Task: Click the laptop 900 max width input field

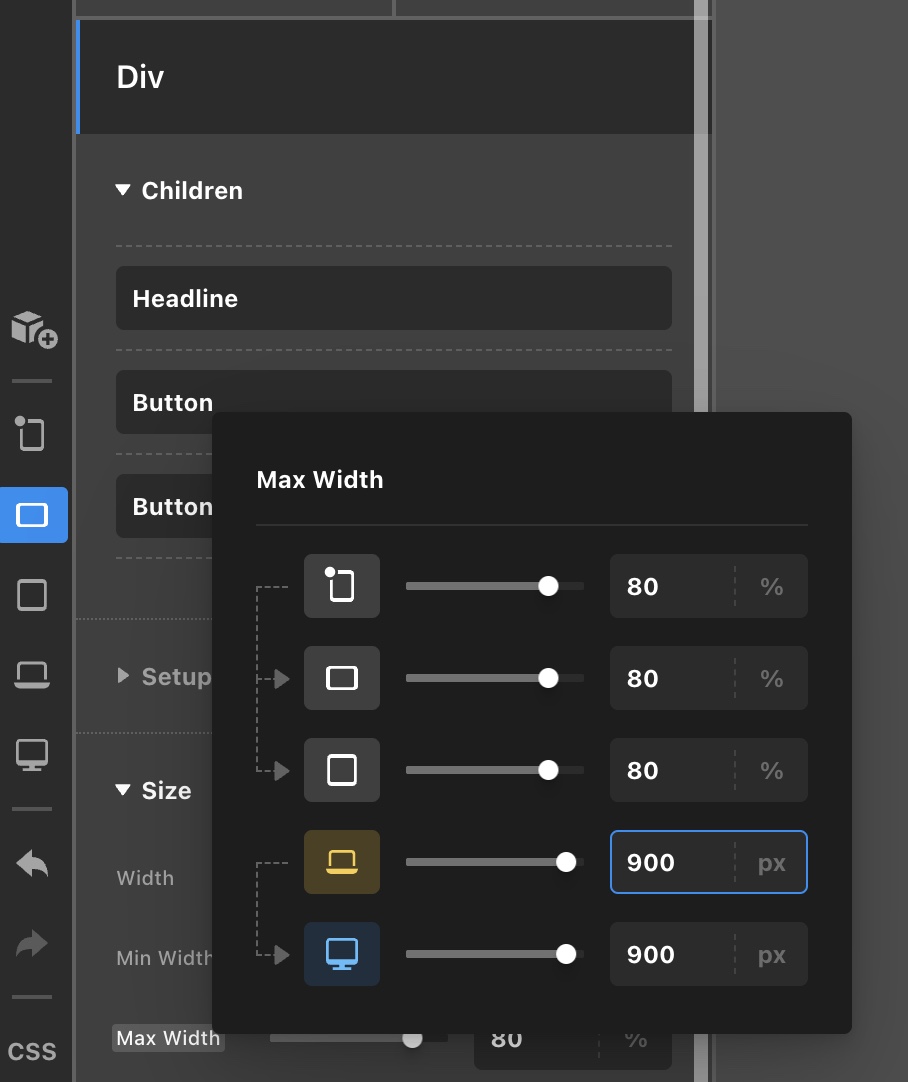Action: click(670, 862)
